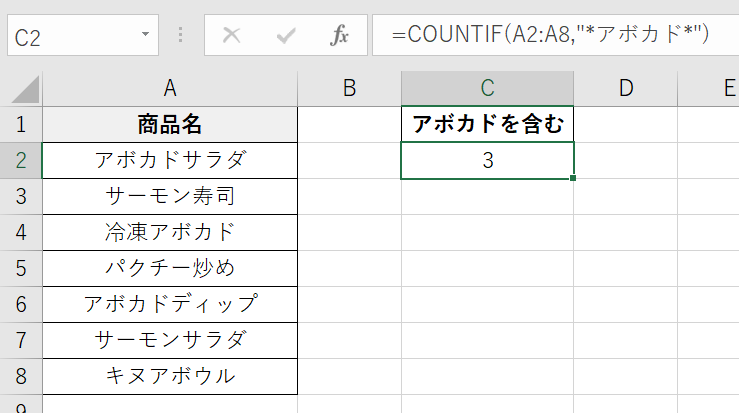Click the fill handle of cell C2
The width and height of the screenshot is (739, 413).
click(574, 179)
